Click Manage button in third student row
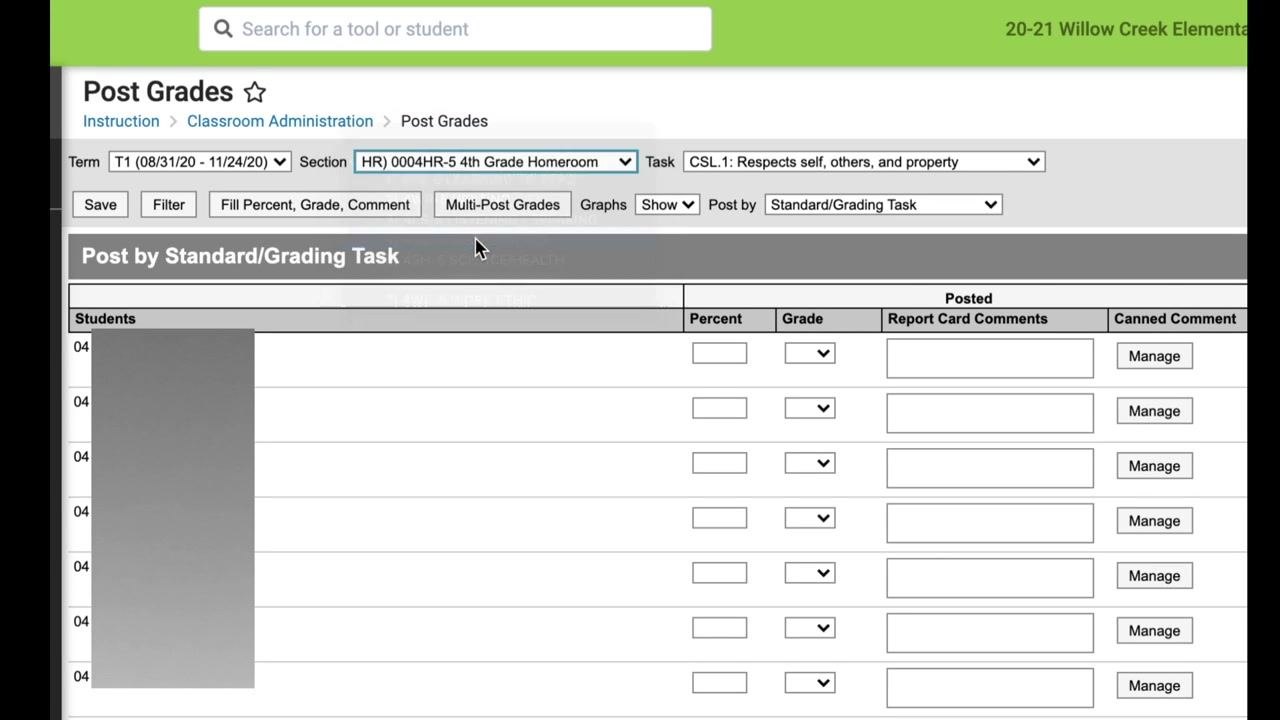 pos(1154,466)
